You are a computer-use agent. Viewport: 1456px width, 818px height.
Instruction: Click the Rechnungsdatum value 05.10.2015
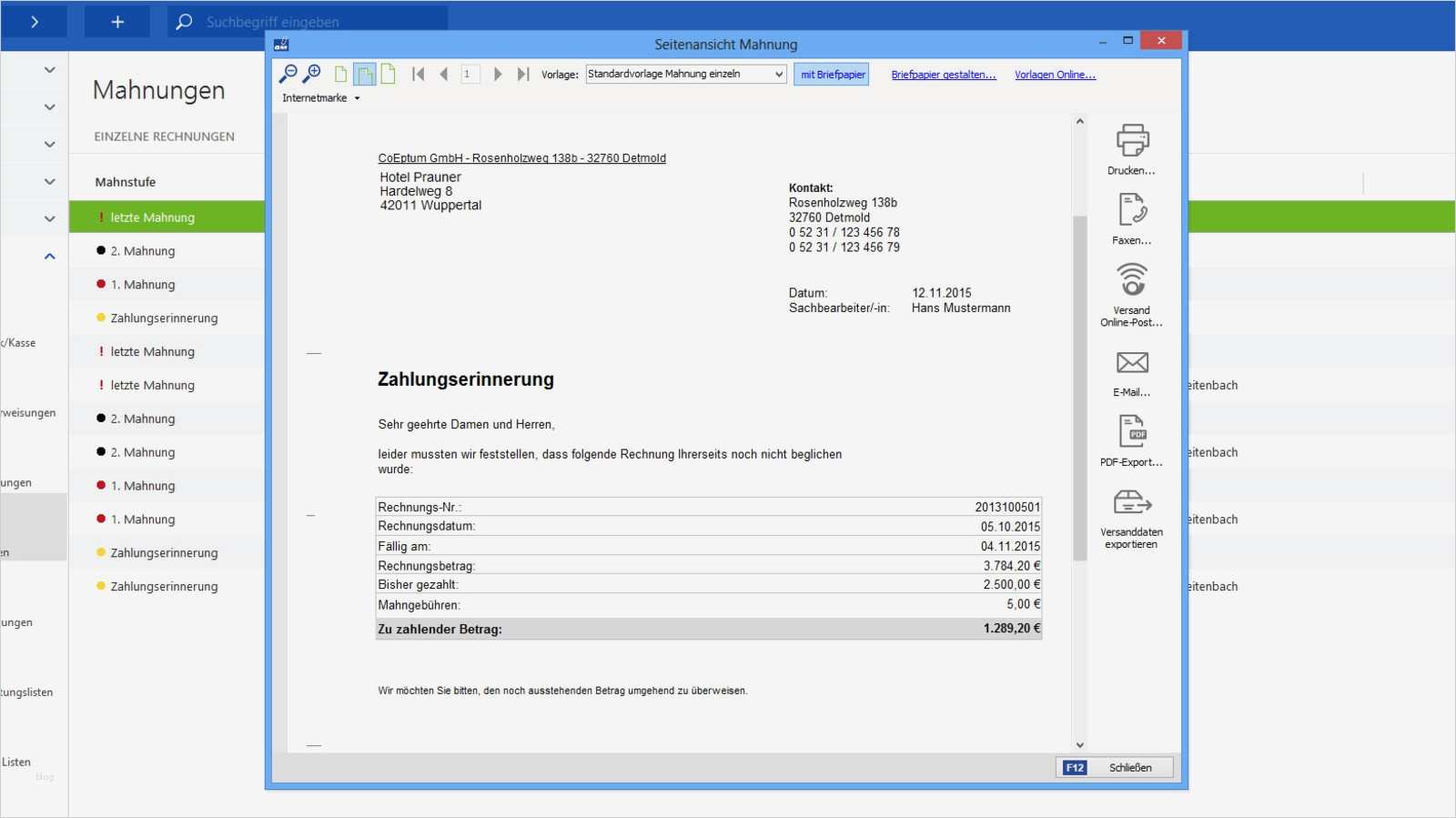pos(1010,527)
